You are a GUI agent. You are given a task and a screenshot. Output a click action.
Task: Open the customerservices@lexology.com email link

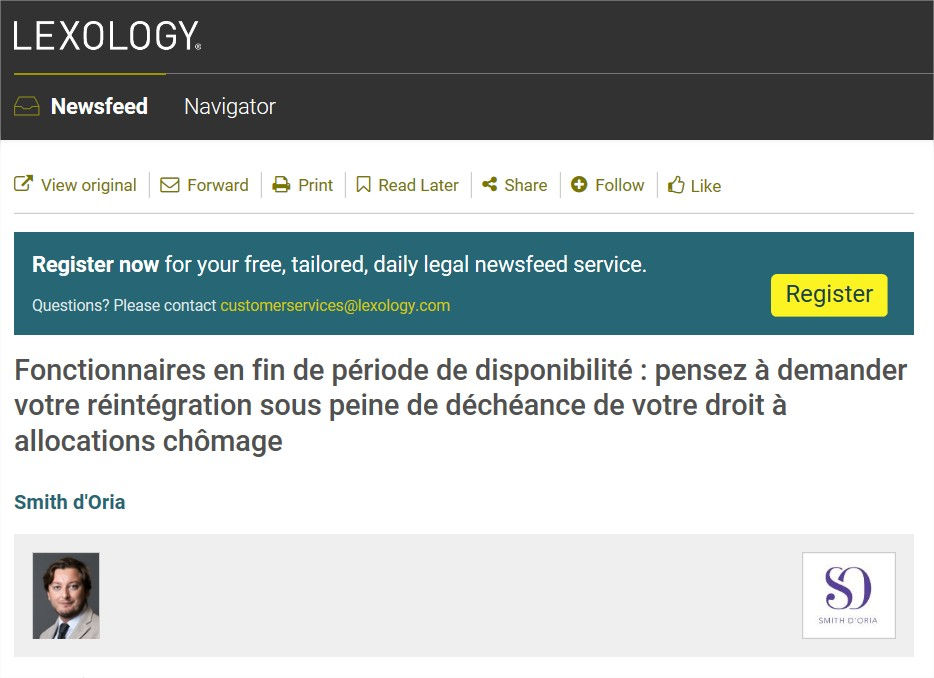[337, 306]
